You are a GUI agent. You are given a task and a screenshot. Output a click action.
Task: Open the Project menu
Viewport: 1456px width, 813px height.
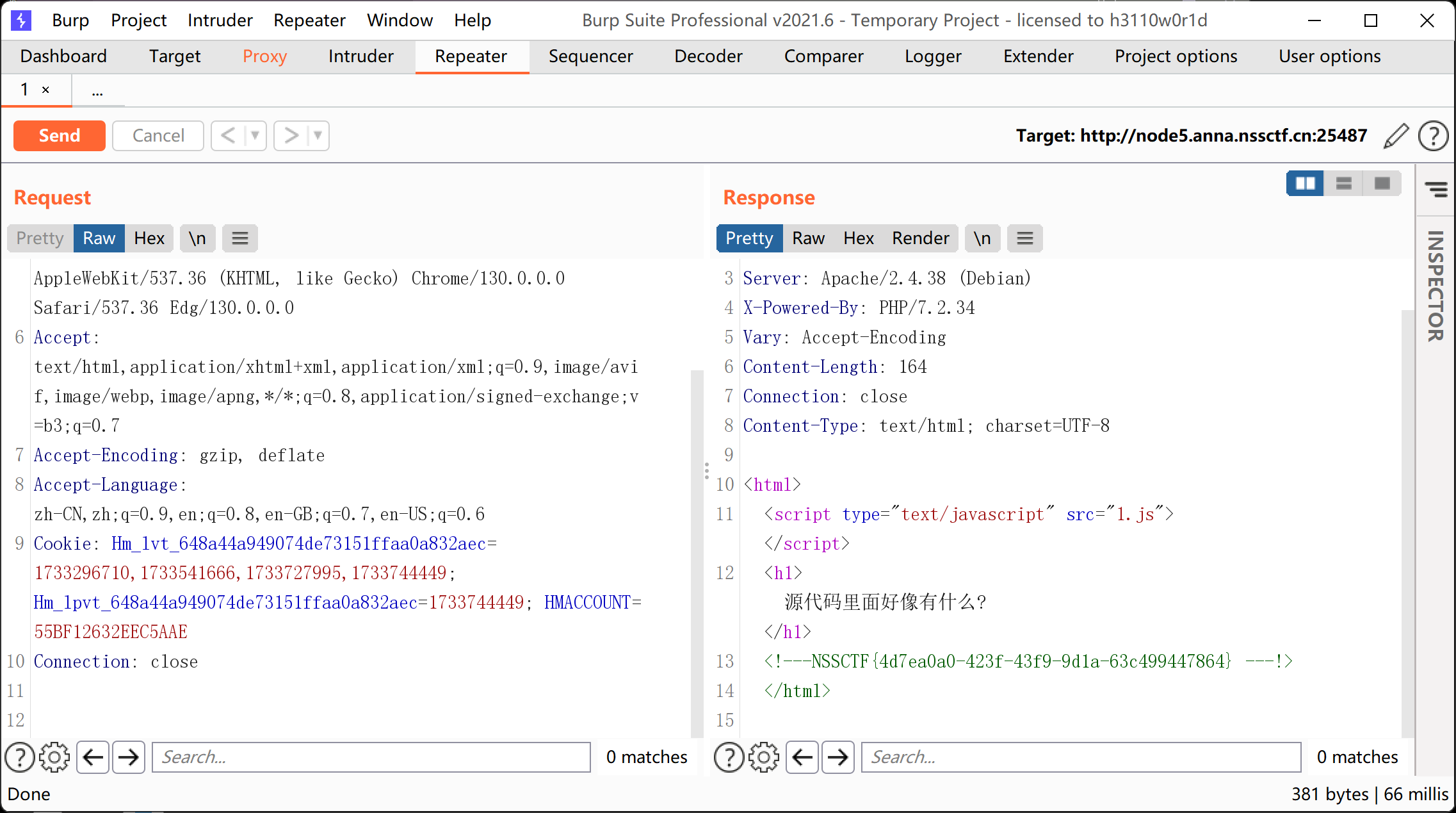point(138,21)
